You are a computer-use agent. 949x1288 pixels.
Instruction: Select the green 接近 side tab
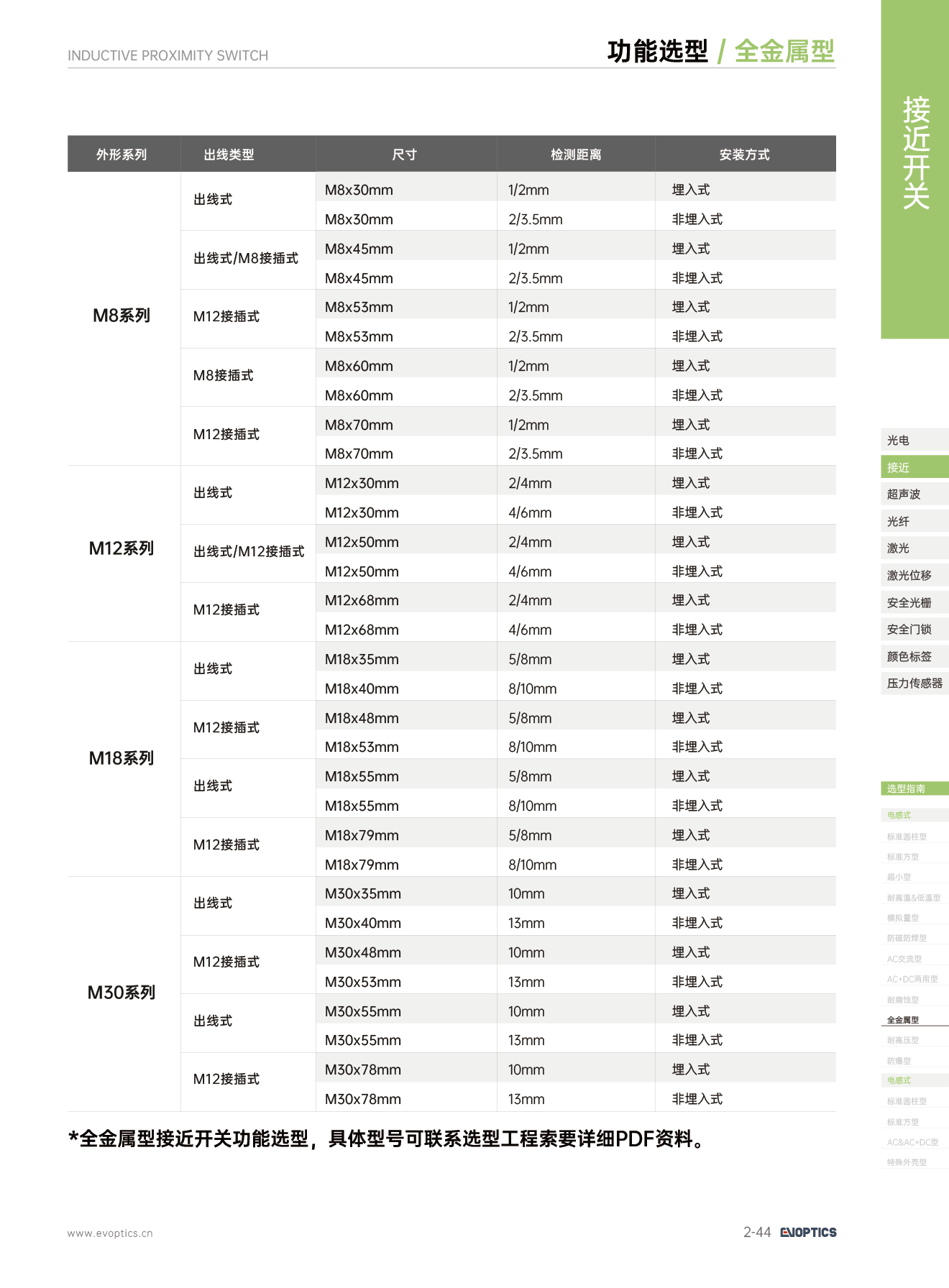(x=914, y=467)
